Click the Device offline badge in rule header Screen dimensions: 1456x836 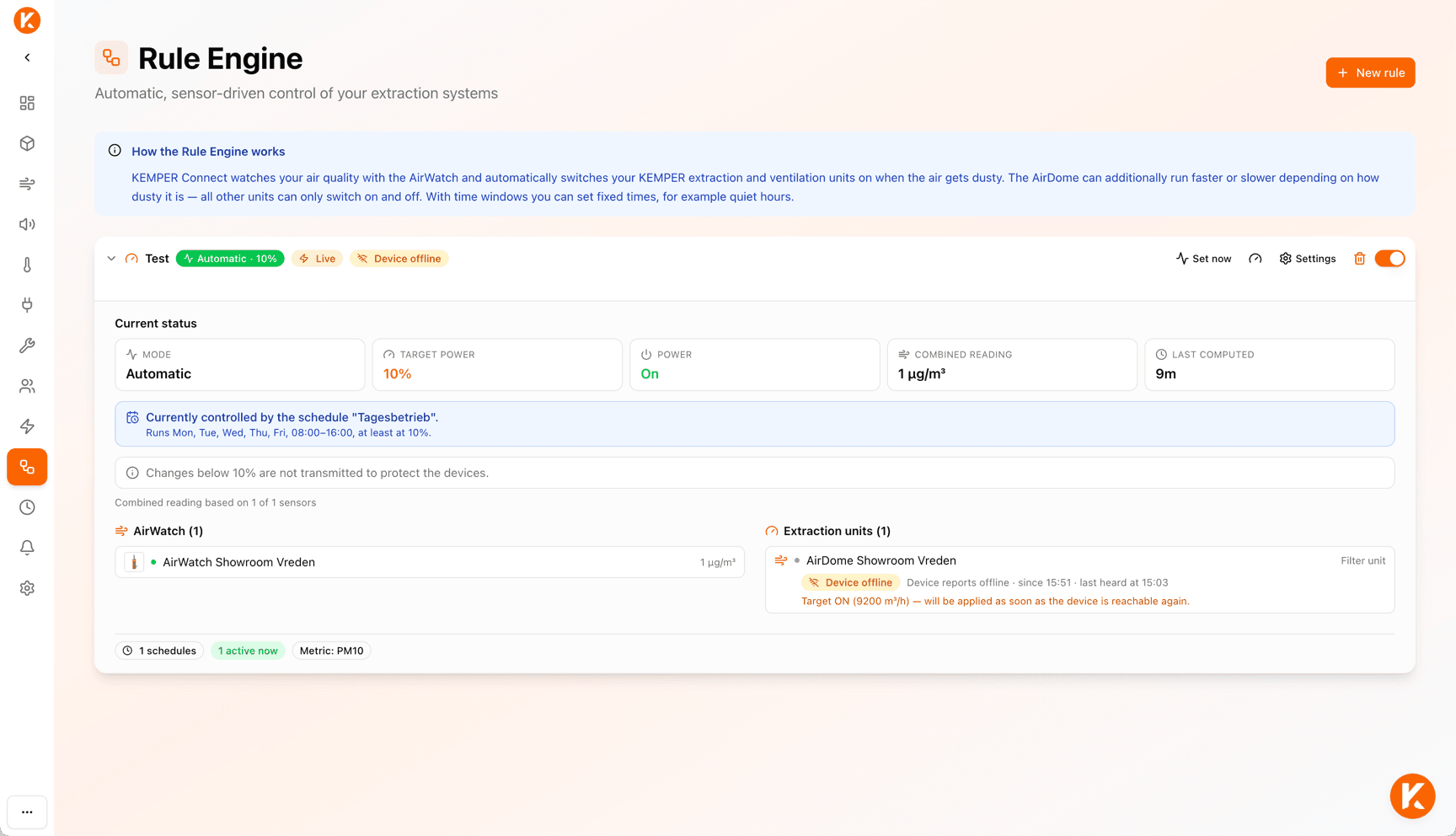tap(399, 259)
